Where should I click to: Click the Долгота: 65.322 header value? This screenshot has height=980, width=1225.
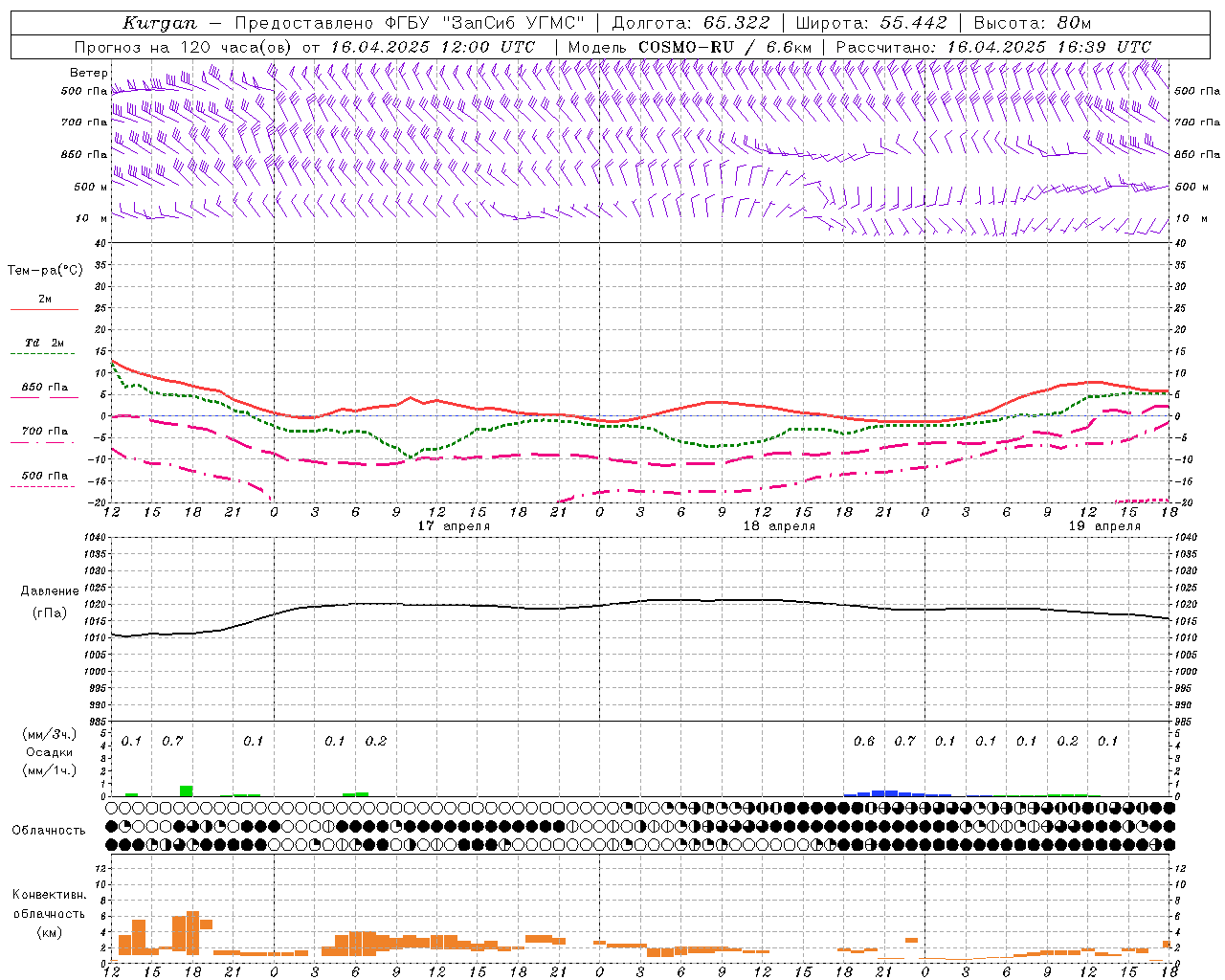[x=689, y=23]
